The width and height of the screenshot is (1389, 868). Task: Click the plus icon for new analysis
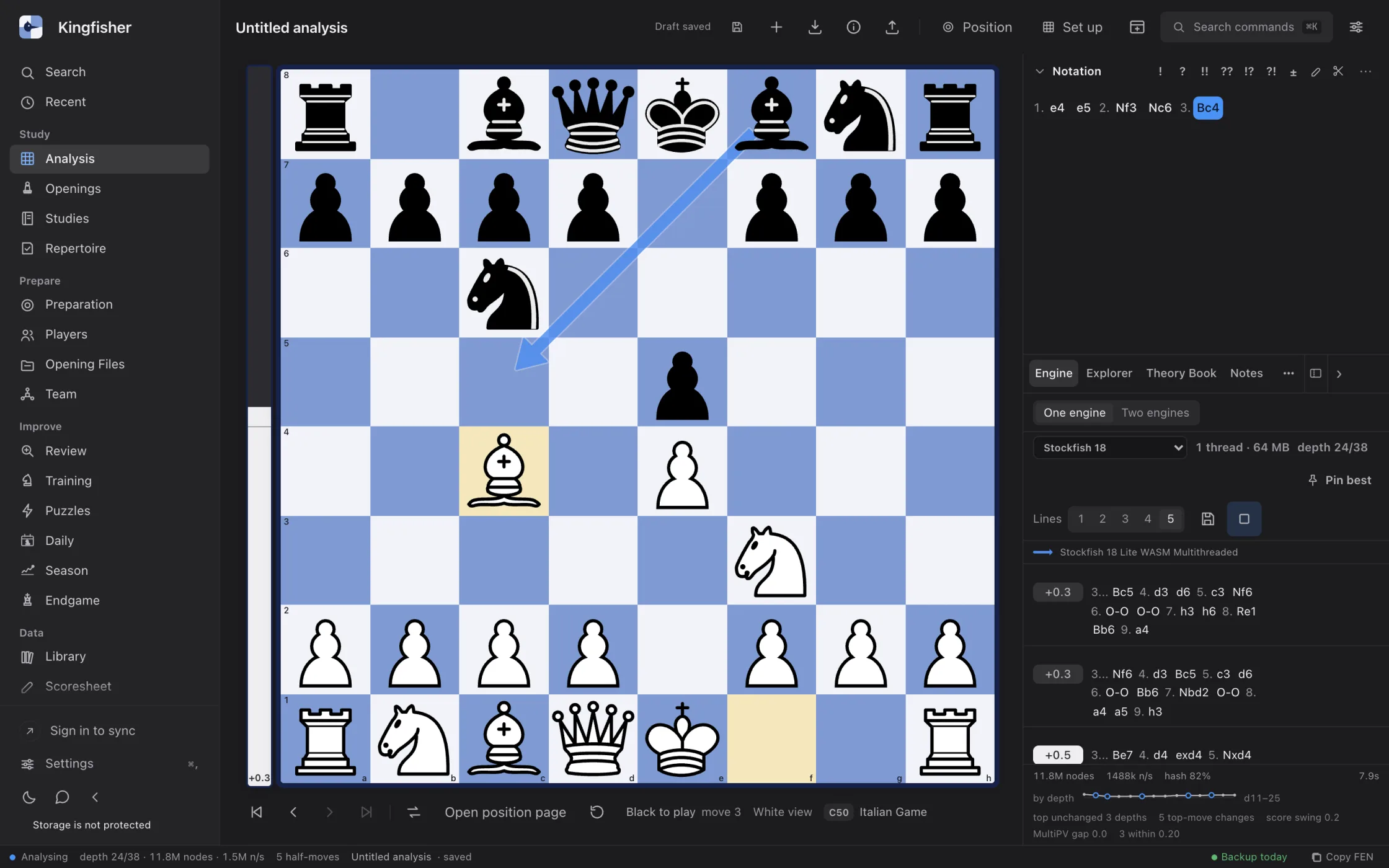pyautogui.click(x=776, y=27)
